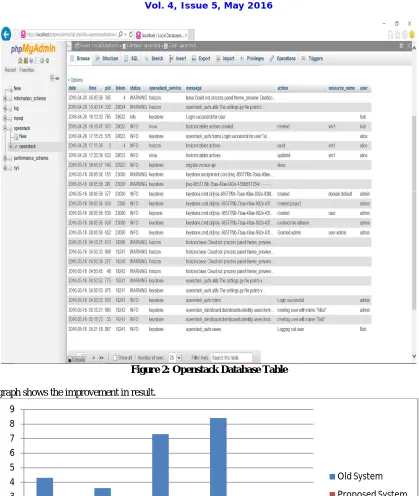Click the address bar search magnifier icon

coord(120,34)
